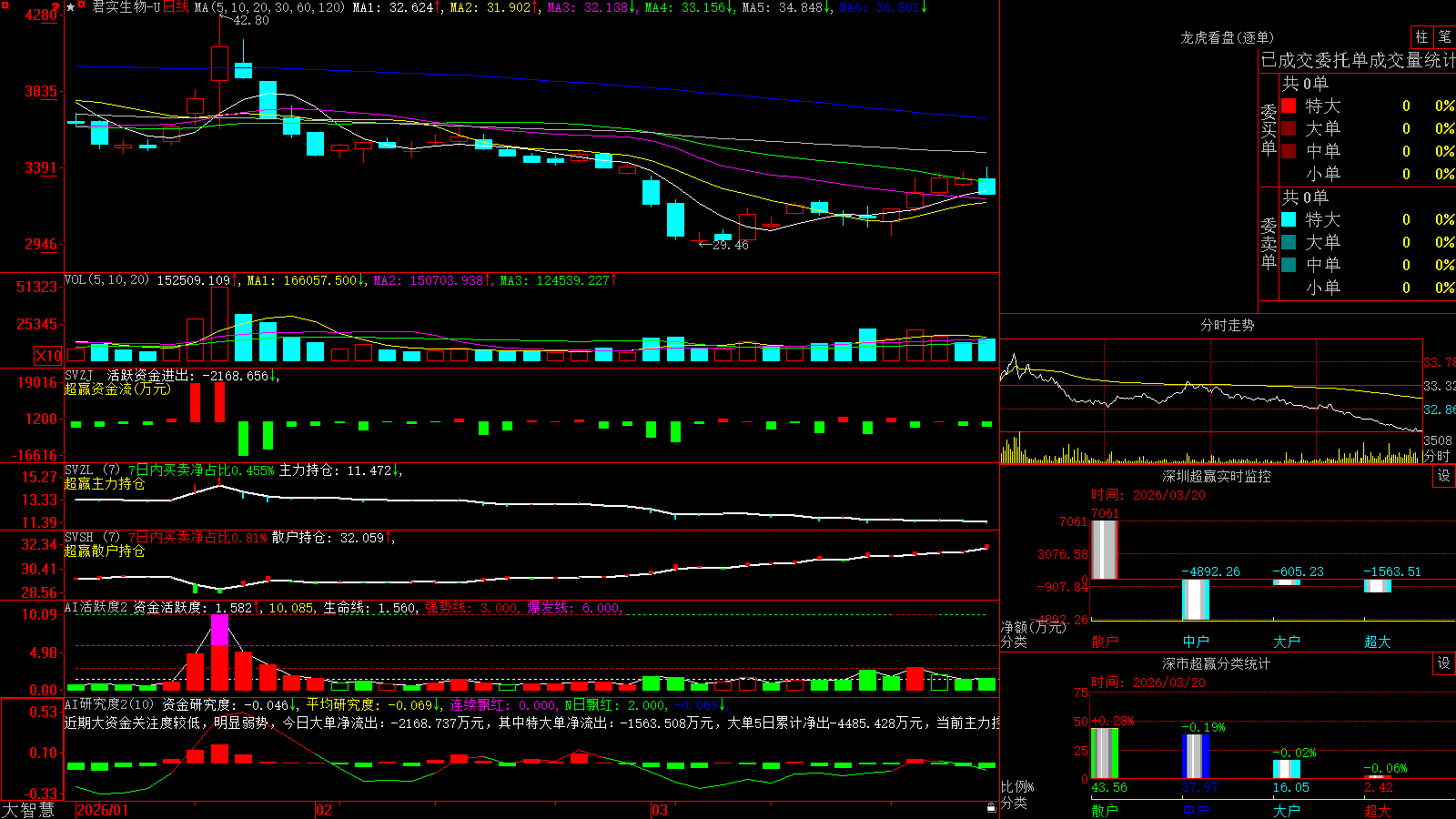Image resolution: width=1456 pixels, height=819 pixels.
Task: Click the red question mark help icon
Action: pos(56,6)
